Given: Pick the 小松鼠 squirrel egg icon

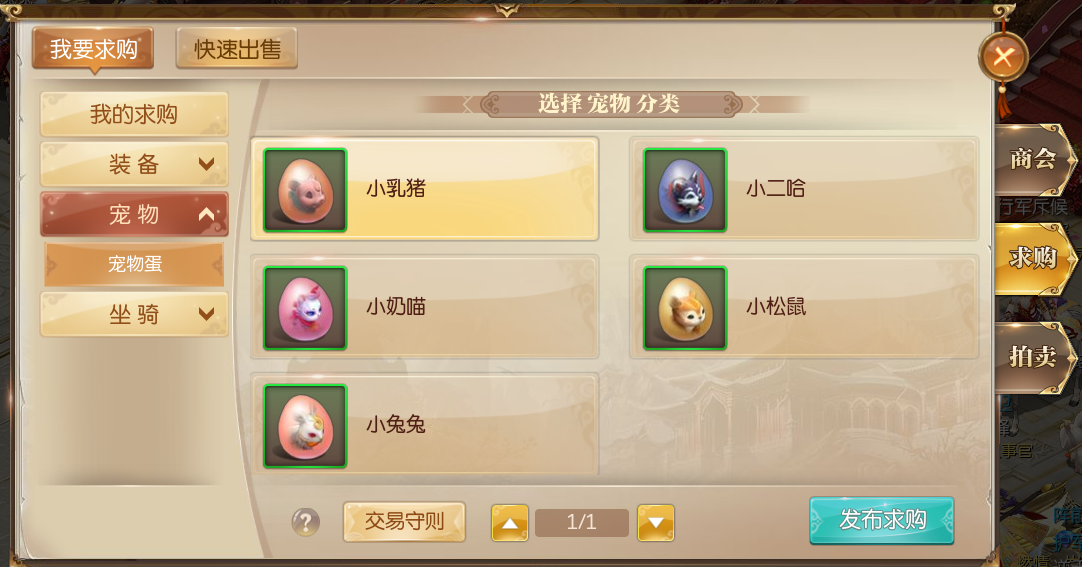Looking at the screenshot, I should tap(685, 308).
